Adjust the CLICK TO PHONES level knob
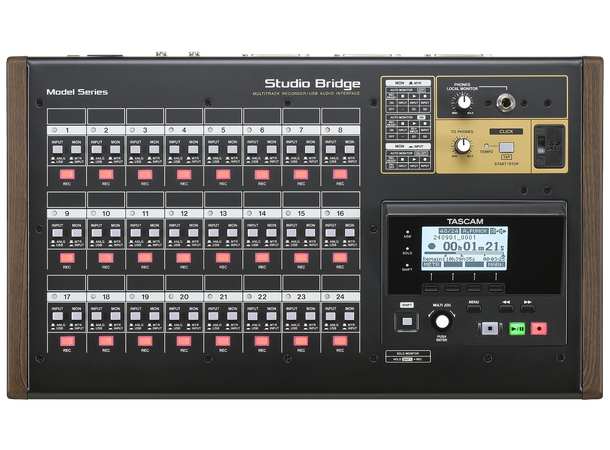 pyautogui.click(x=463, y=146)
